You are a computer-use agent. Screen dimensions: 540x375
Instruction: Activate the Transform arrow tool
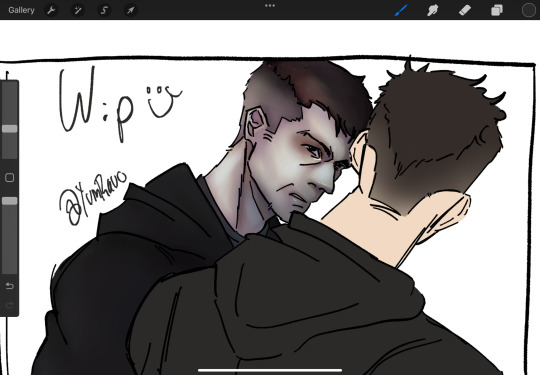[131, 10]
